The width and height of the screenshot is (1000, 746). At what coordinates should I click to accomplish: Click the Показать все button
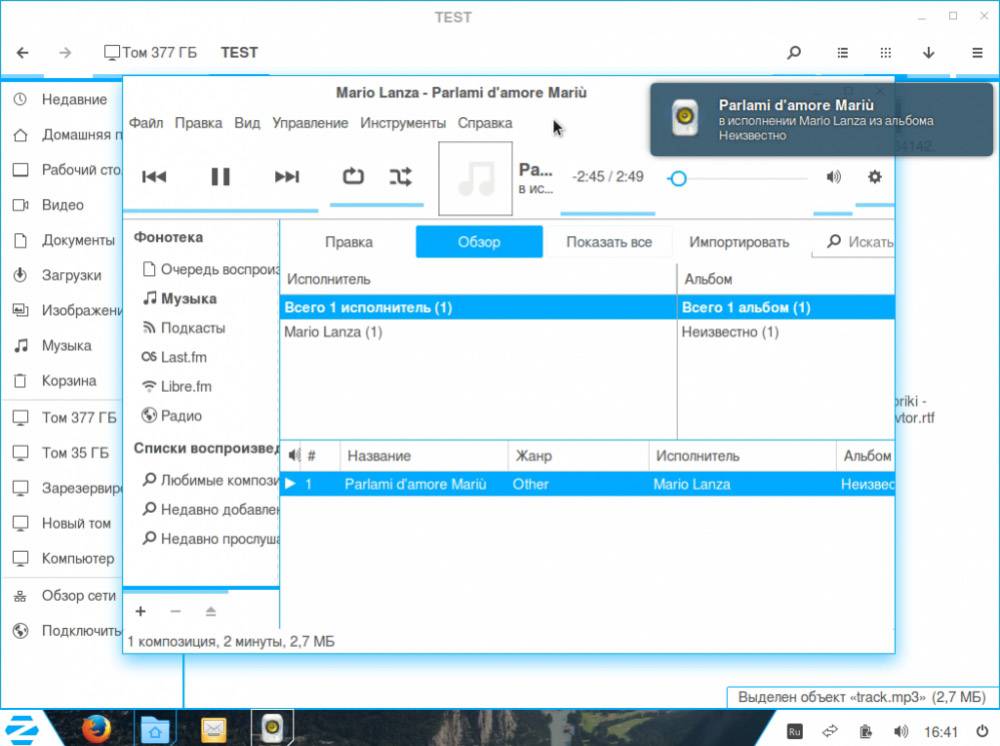[x=609, y=242]
